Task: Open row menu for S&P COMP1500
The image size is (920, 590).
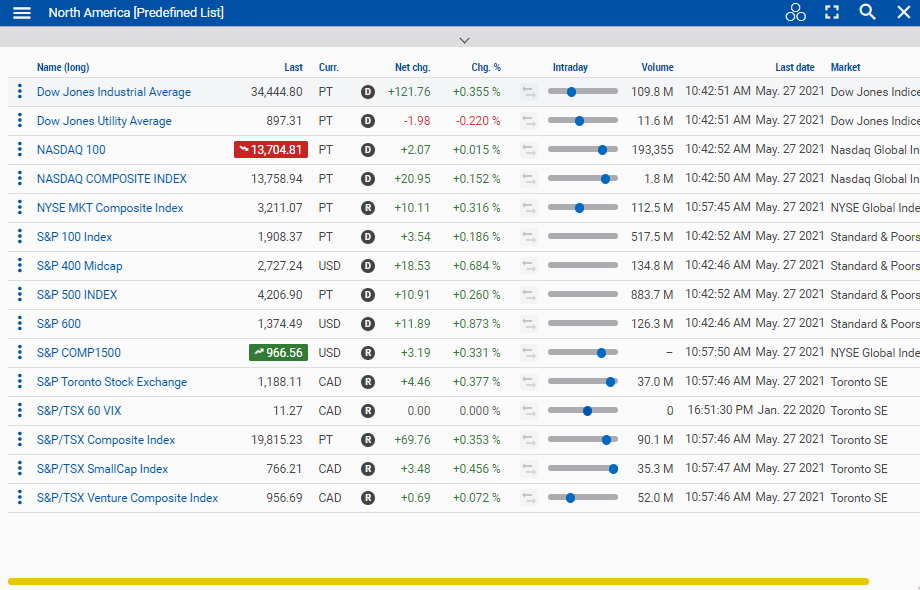Action: (20, 352)
